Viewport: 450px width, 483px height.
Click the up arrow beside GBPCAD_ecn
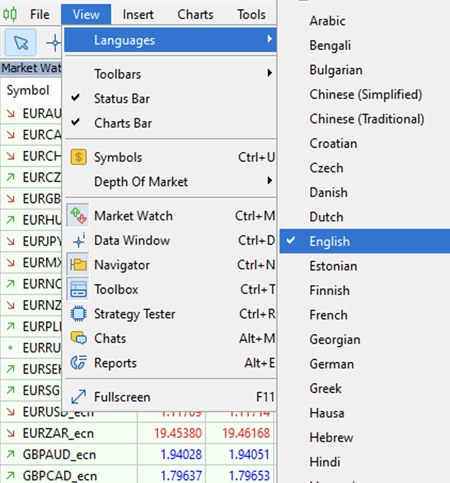(x=11, y=476)
